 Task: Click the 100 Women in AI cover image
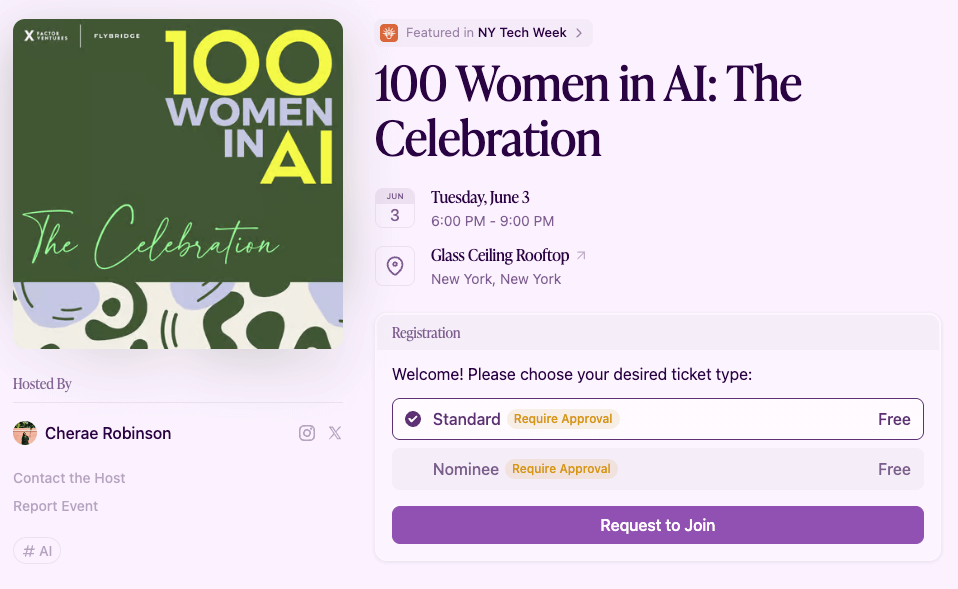pos(178,184)
